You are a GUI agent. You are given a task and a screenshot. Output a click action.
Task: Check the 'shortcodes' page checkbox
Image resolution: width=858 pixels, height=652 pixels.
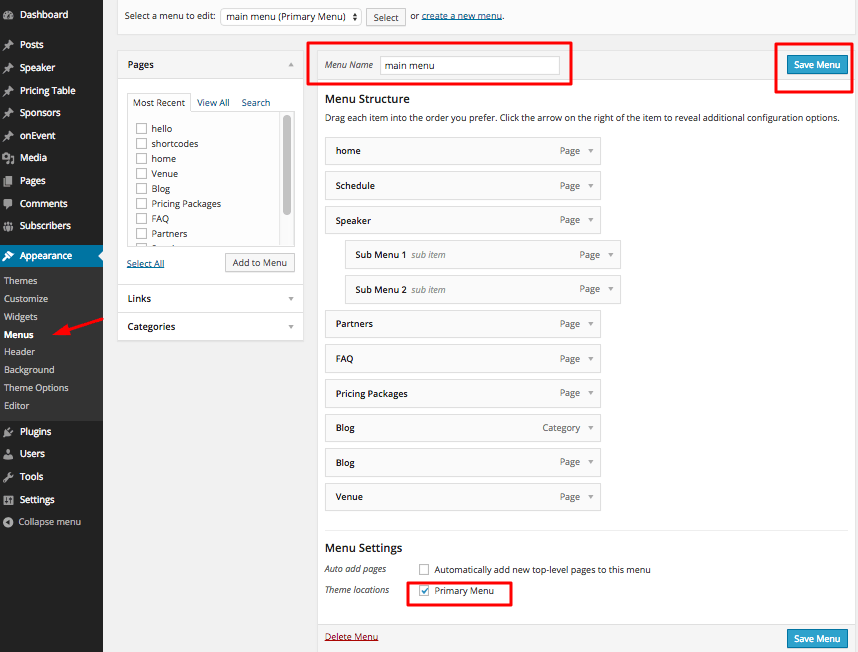coord(142,144)
